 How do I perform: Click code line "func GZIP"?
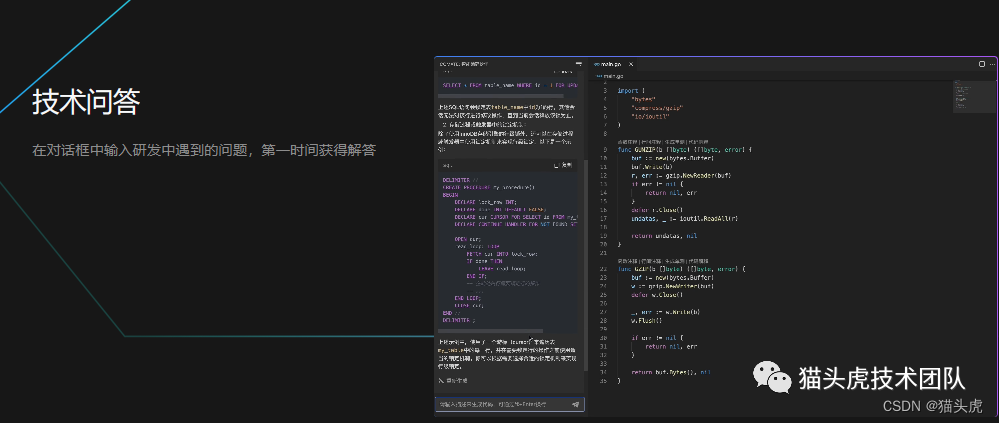(681, 269)
